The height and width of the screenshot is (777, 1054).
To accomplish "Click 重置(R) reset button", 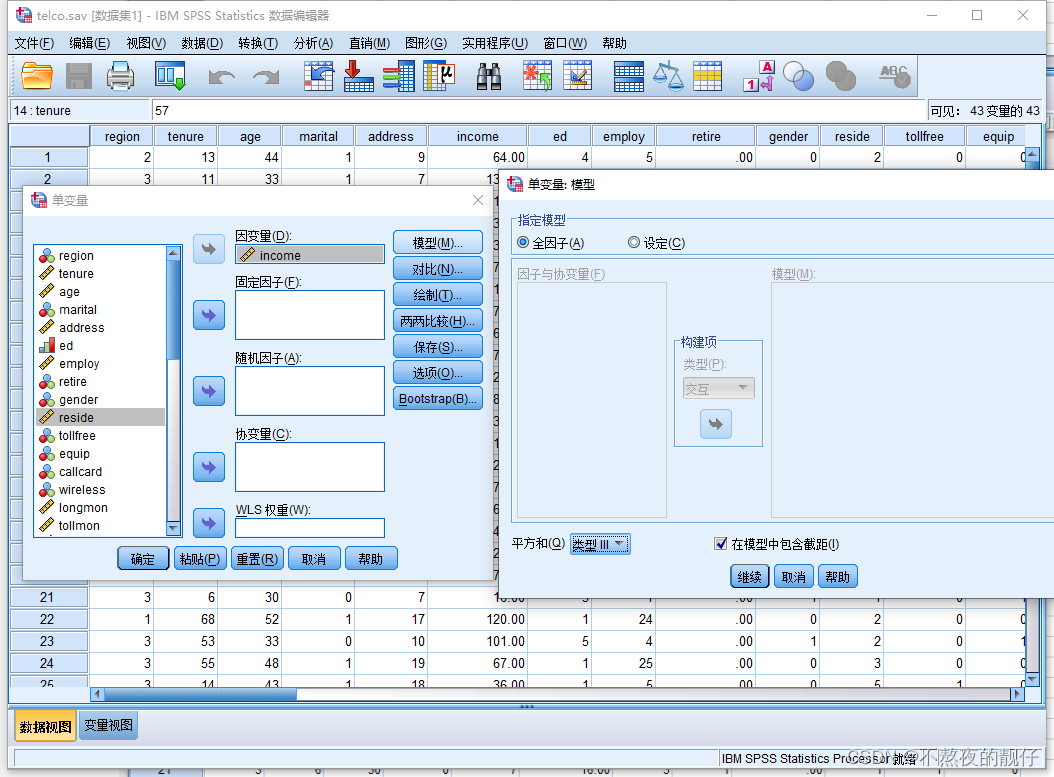I will point(257,559).
